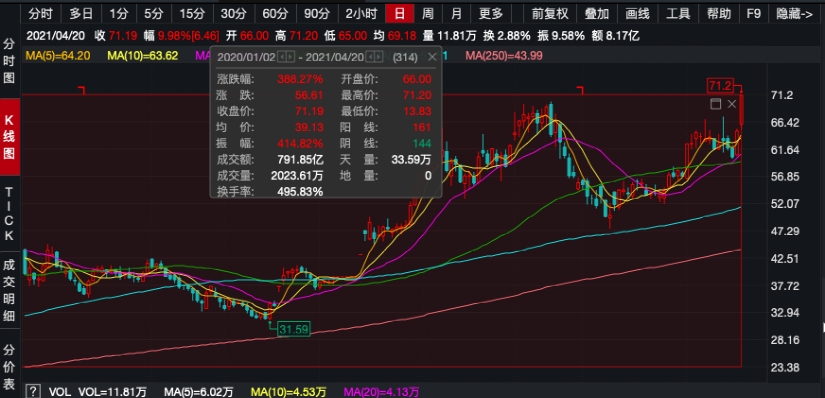Toggle 叠加 overlay mode
This screenshot has width=825, height=398.
[596, 14]
